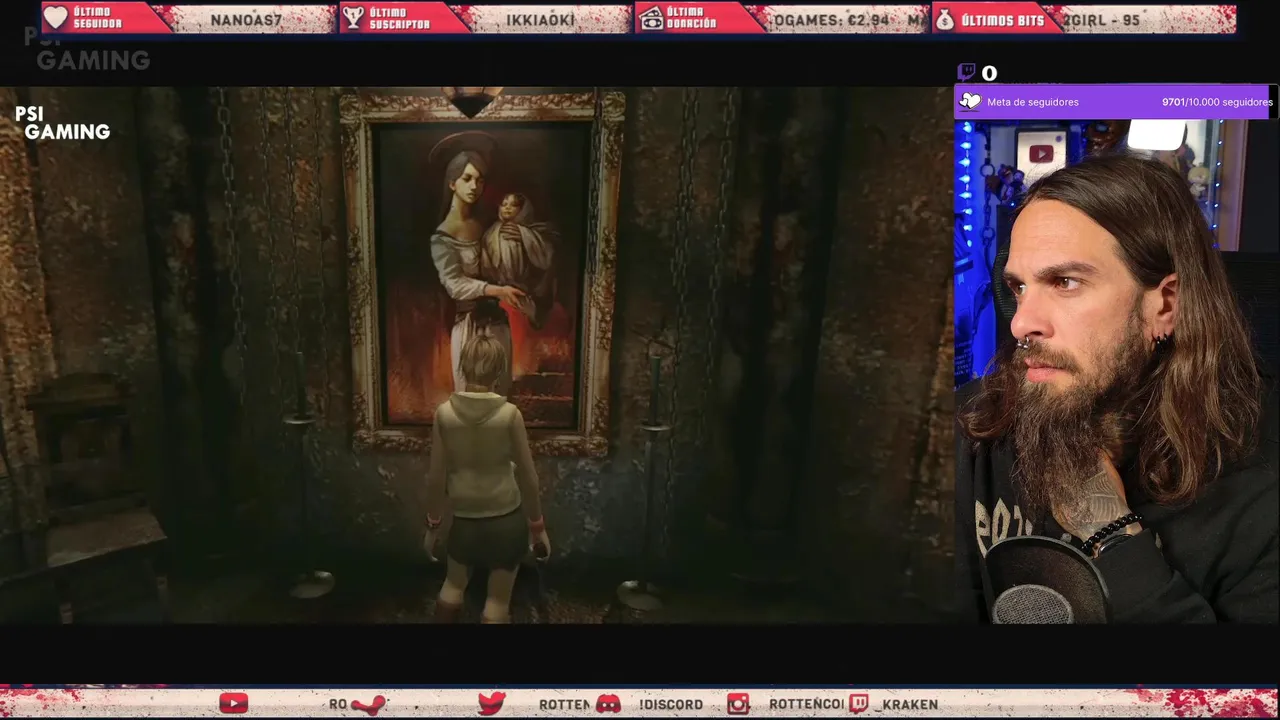Click the Últimos Bits label
Screen dimensions: 1280x720
[x=1002, y=19]
